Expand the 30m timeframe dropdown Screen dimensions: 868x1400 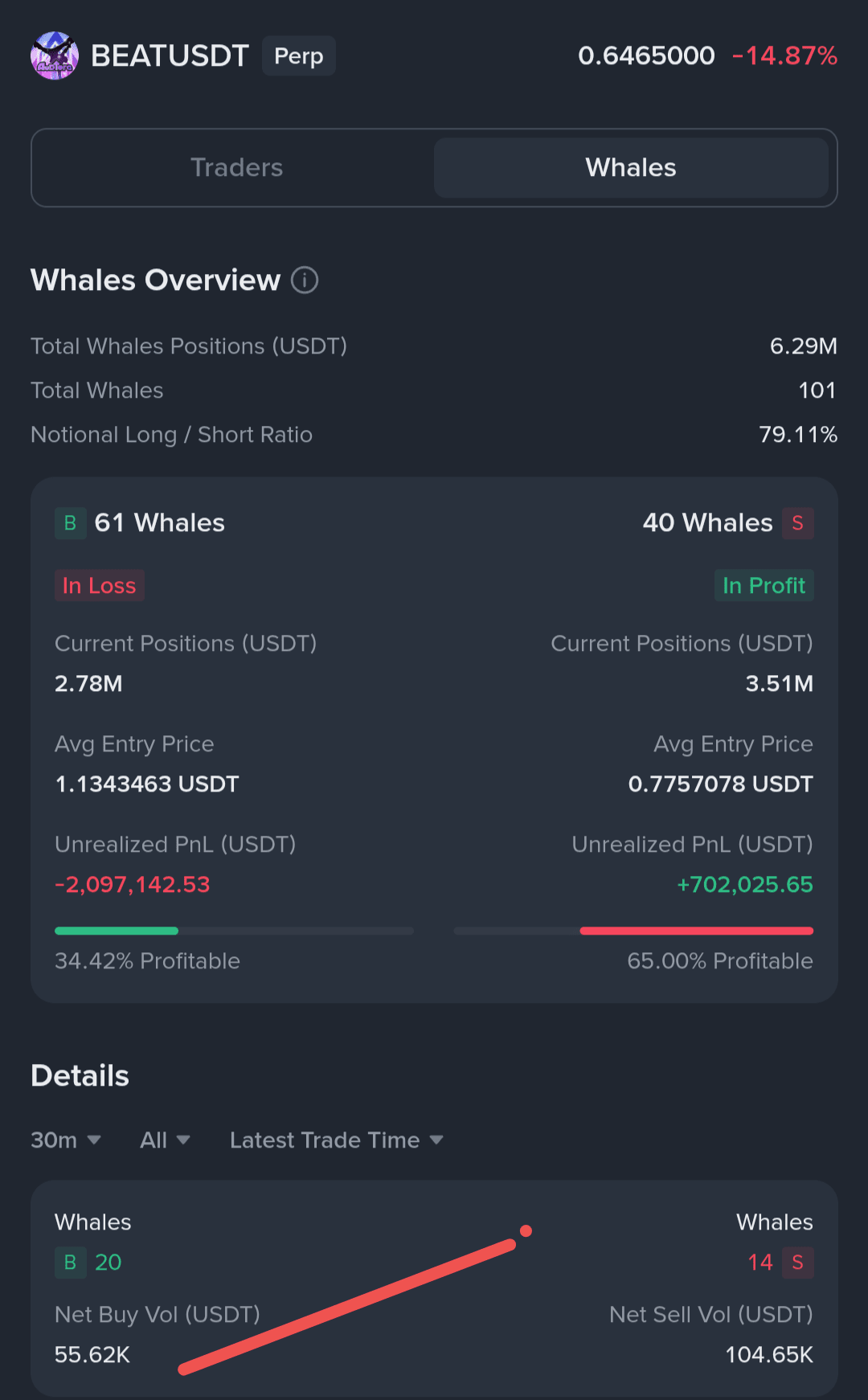tap(66, 1140)
